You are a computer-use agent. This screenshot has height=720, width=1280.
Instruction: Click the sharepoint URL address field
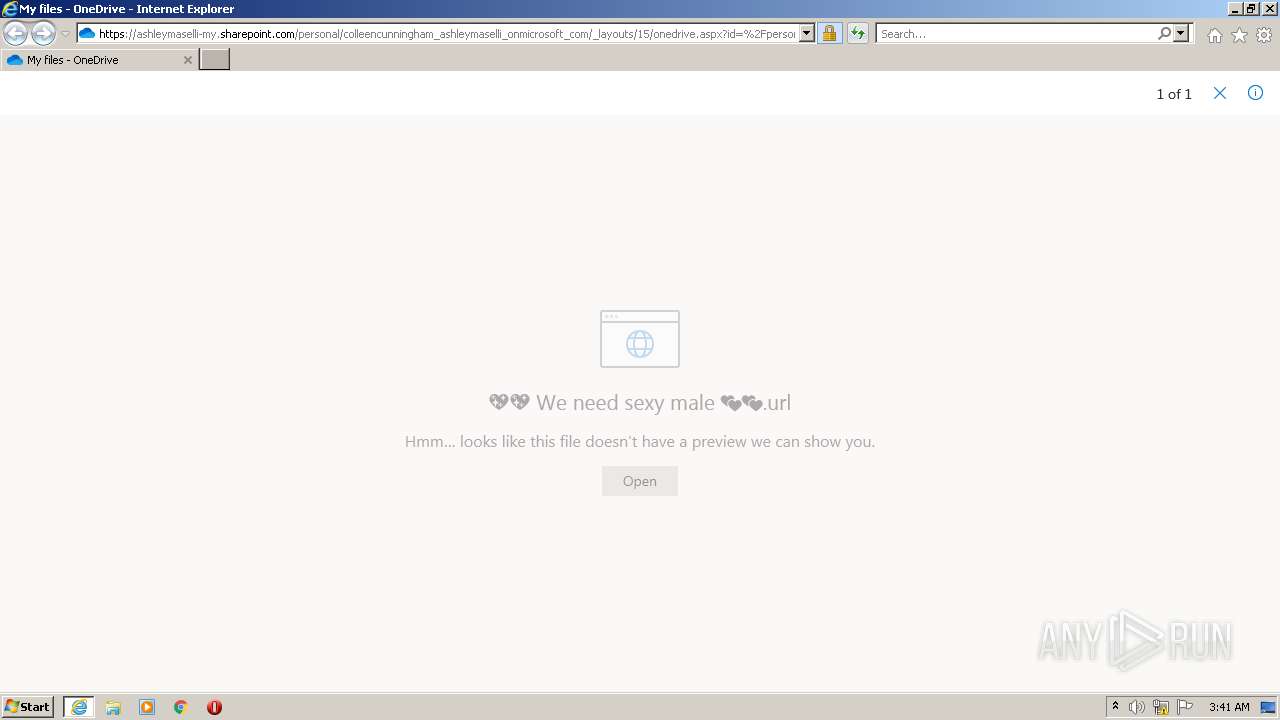click(x=447, y=33)
